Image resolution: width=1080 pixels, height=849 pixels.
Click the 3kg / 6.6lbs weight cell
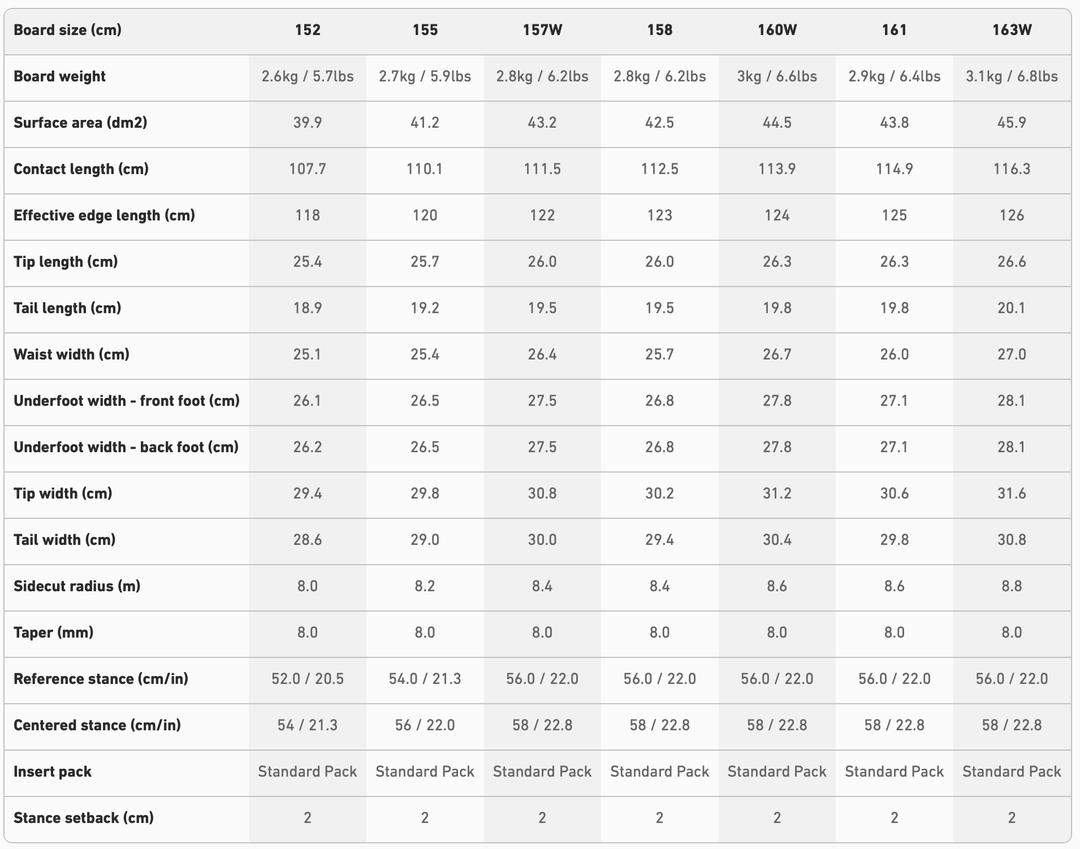pyautogui.click(x=777, y=76)
